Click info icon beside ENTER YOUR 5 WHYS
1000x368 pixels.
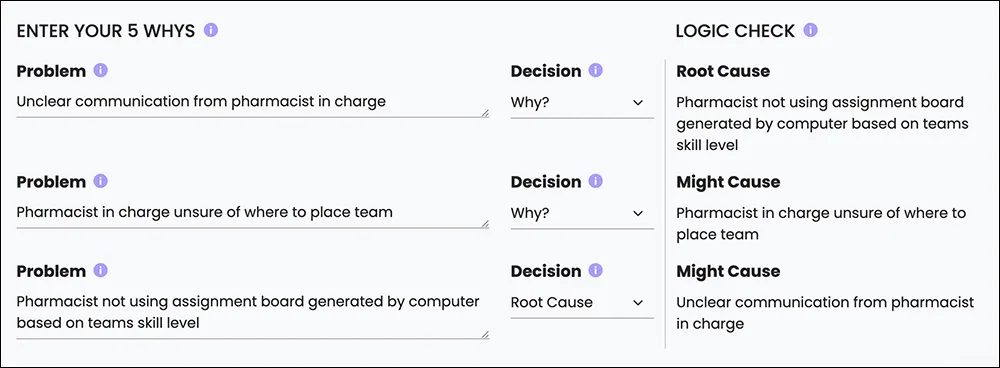click(211, 30)
